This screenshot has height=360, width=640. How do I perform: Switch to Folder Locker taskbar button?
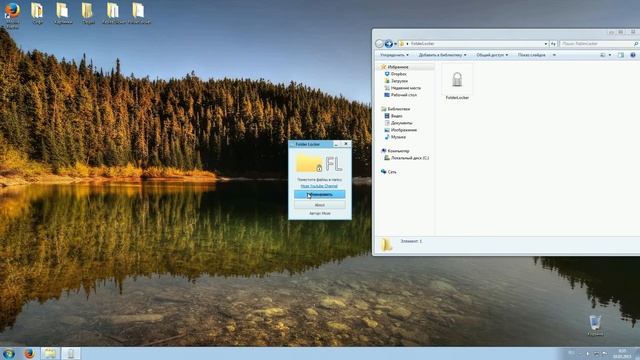71,353
